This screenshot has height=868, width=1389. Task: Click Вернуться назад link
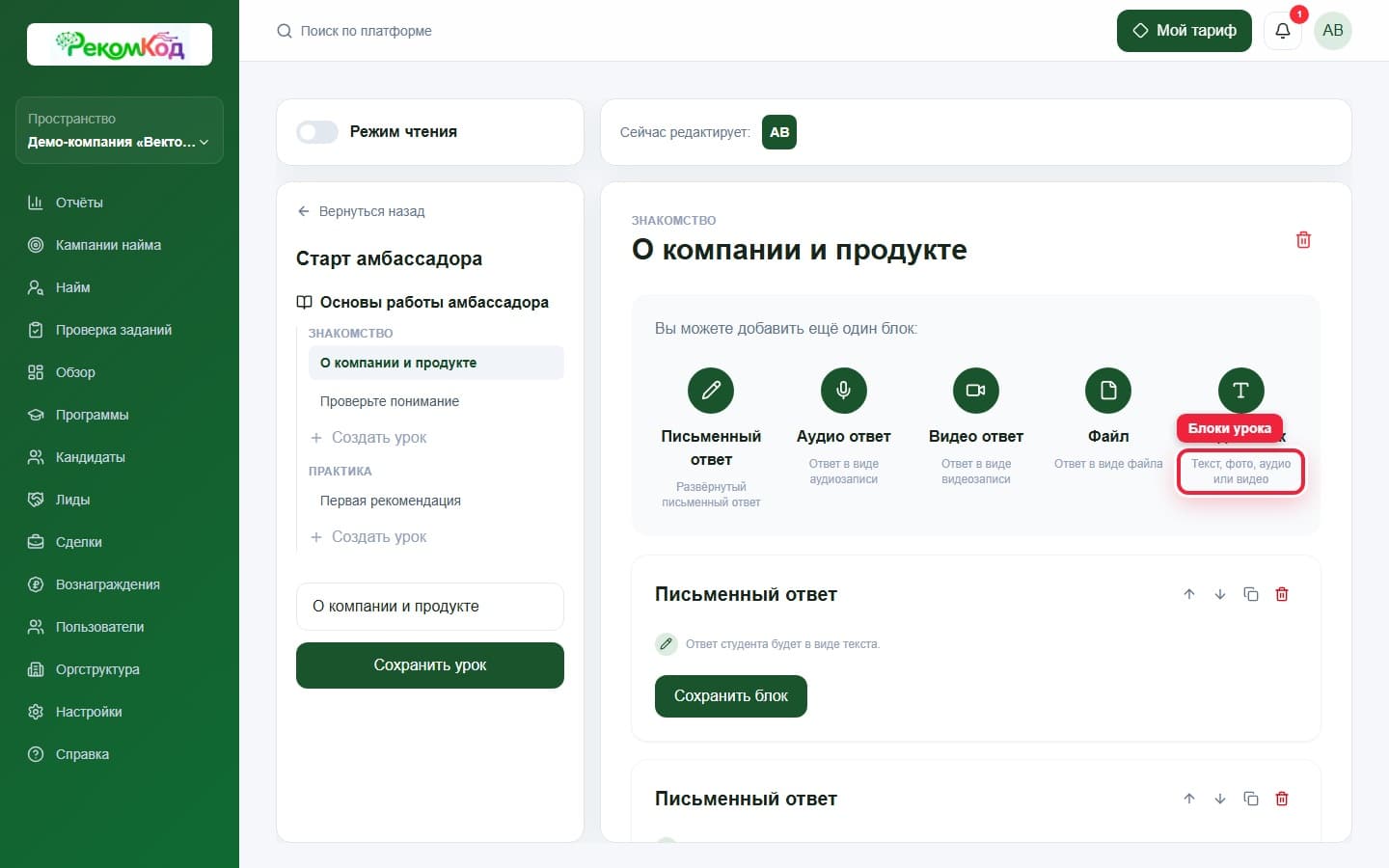click(361, 211)
